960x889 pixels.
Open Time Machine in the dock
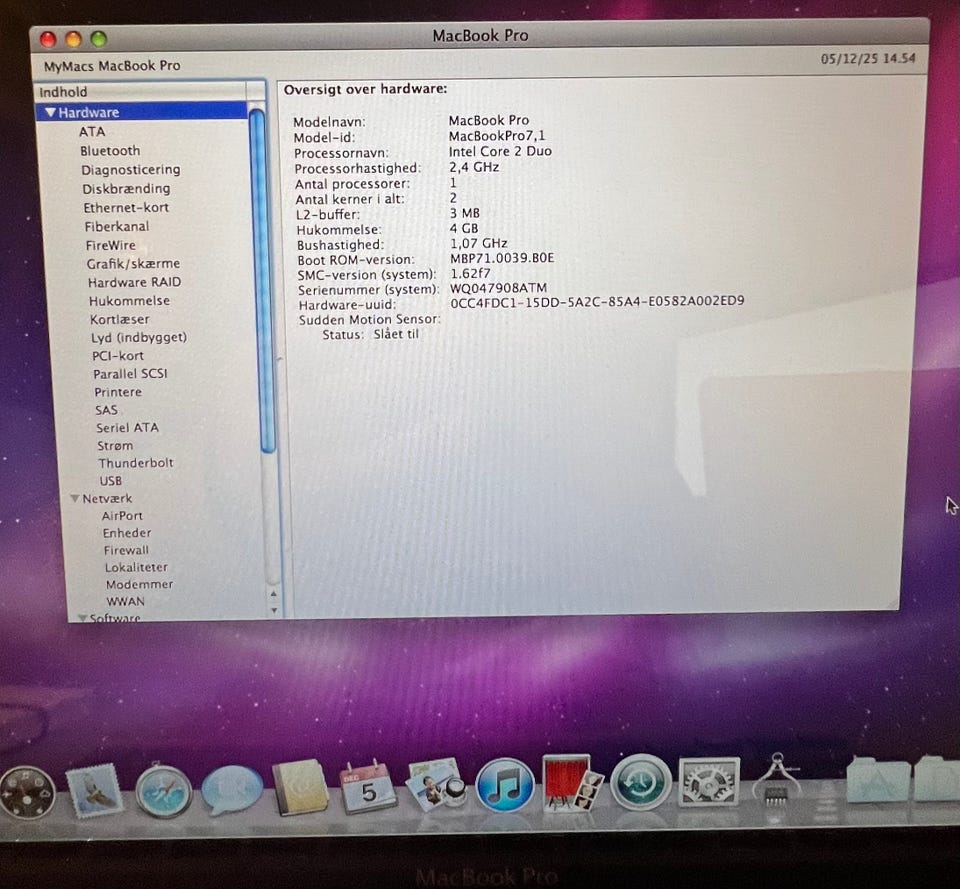pos(641,783)
